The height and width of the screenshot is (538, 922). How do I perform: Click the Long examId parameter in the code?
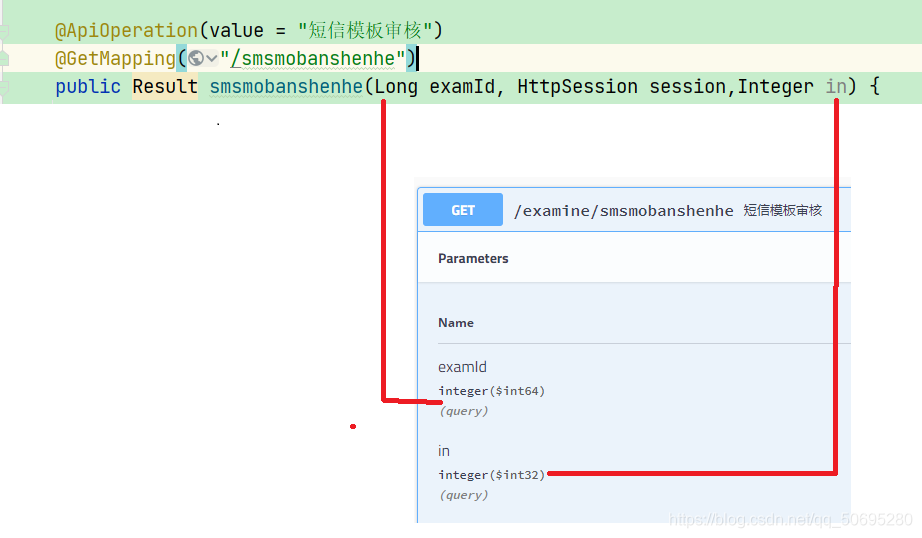point(435,86)
